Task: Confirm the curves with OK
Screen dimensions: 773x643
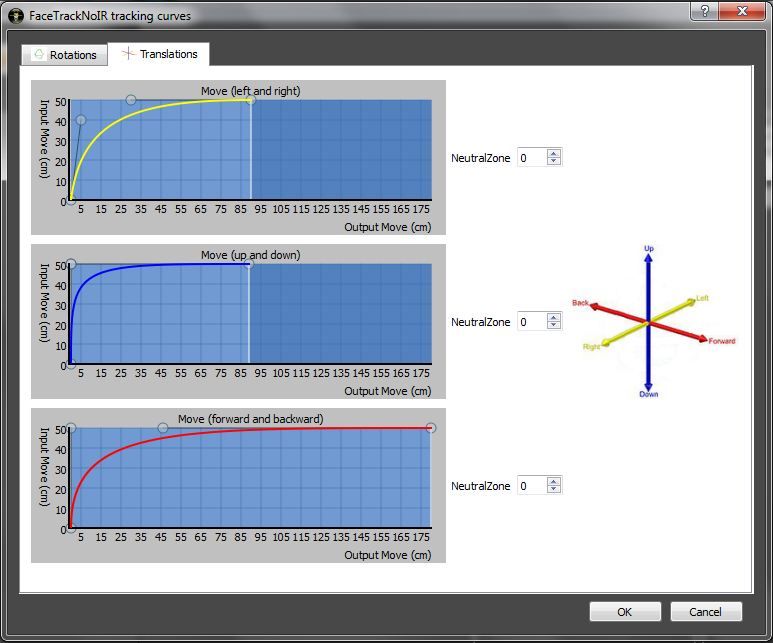Action: 624,612
